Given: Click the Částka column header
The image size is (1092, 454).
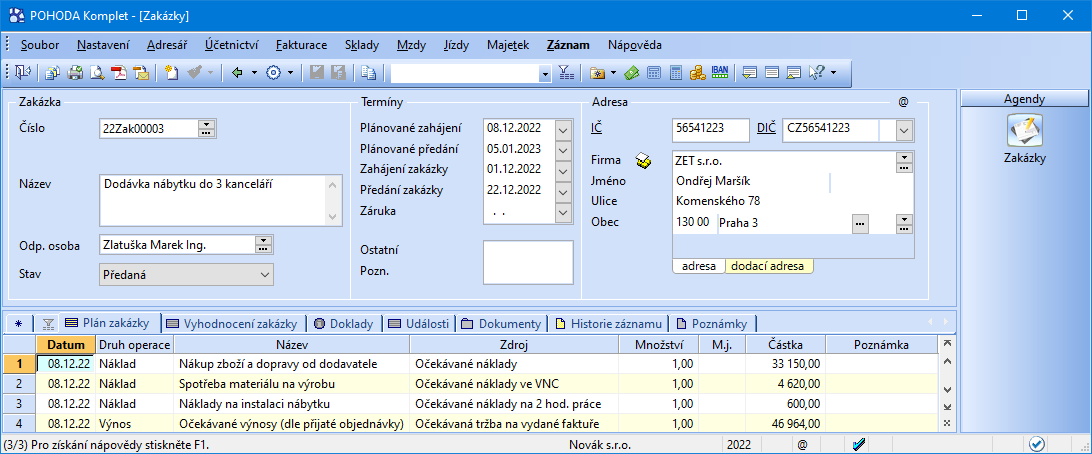Looking at the screenshot, I should (786, 344).
